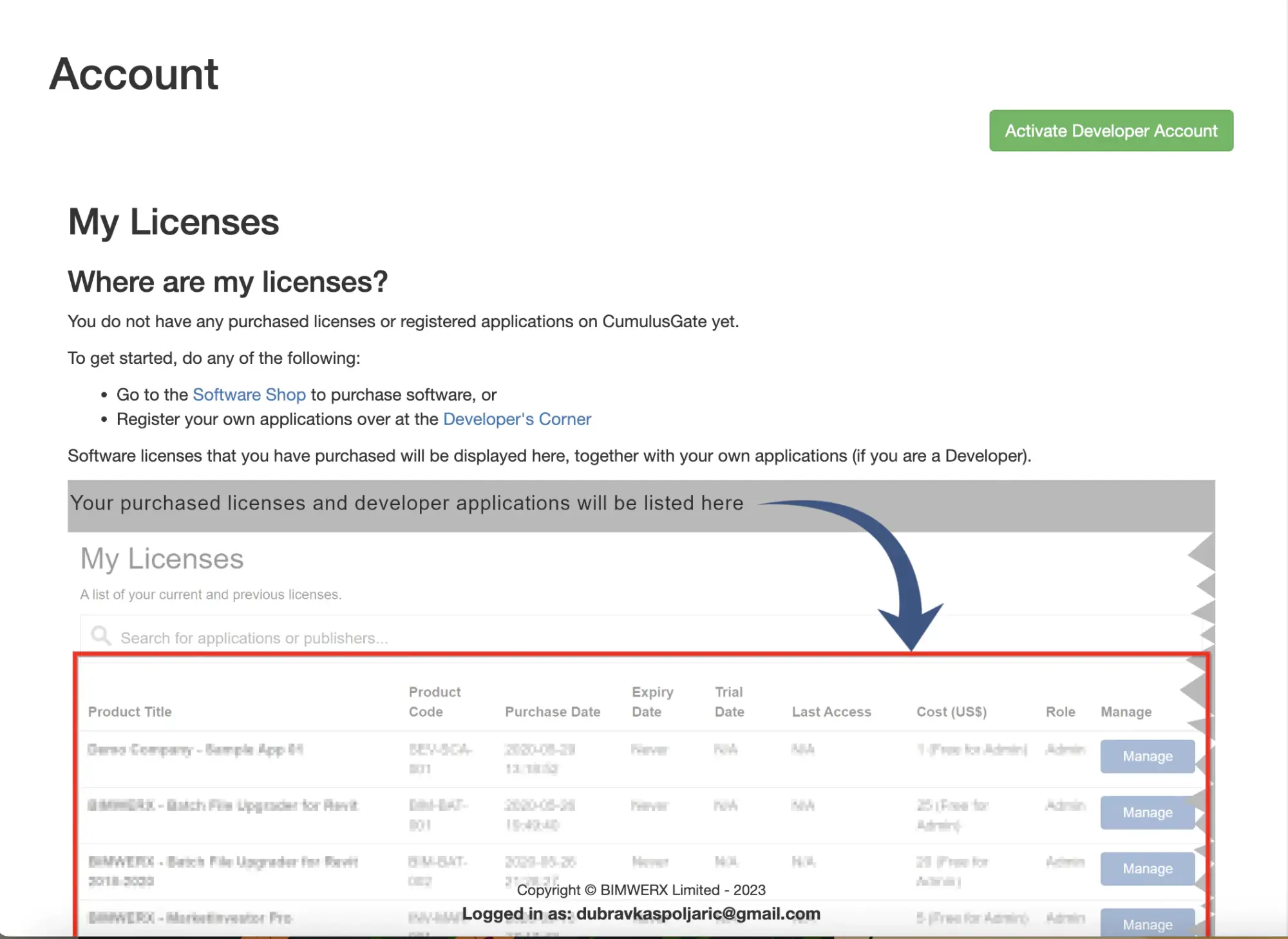Select the 'Trial Date' column header
Image resolution: width=1288 pixels, height=939 pixels.
coord(730,701)
